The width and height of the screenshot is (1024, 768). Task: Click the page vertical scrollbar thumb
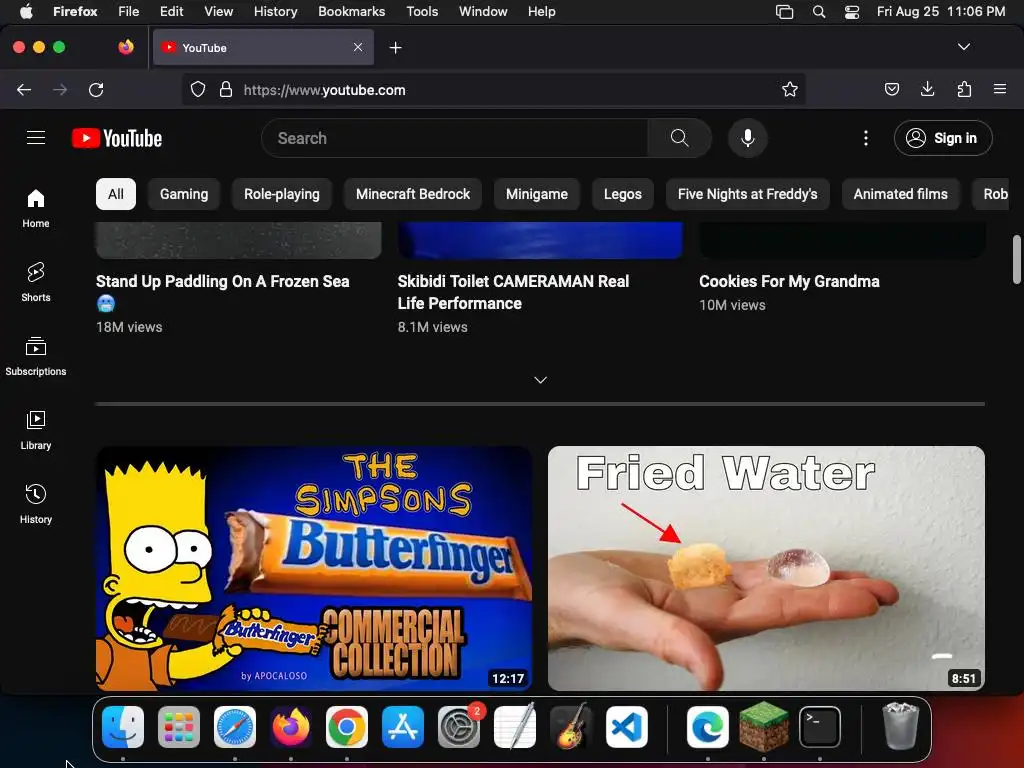(x=1016, y=259)
